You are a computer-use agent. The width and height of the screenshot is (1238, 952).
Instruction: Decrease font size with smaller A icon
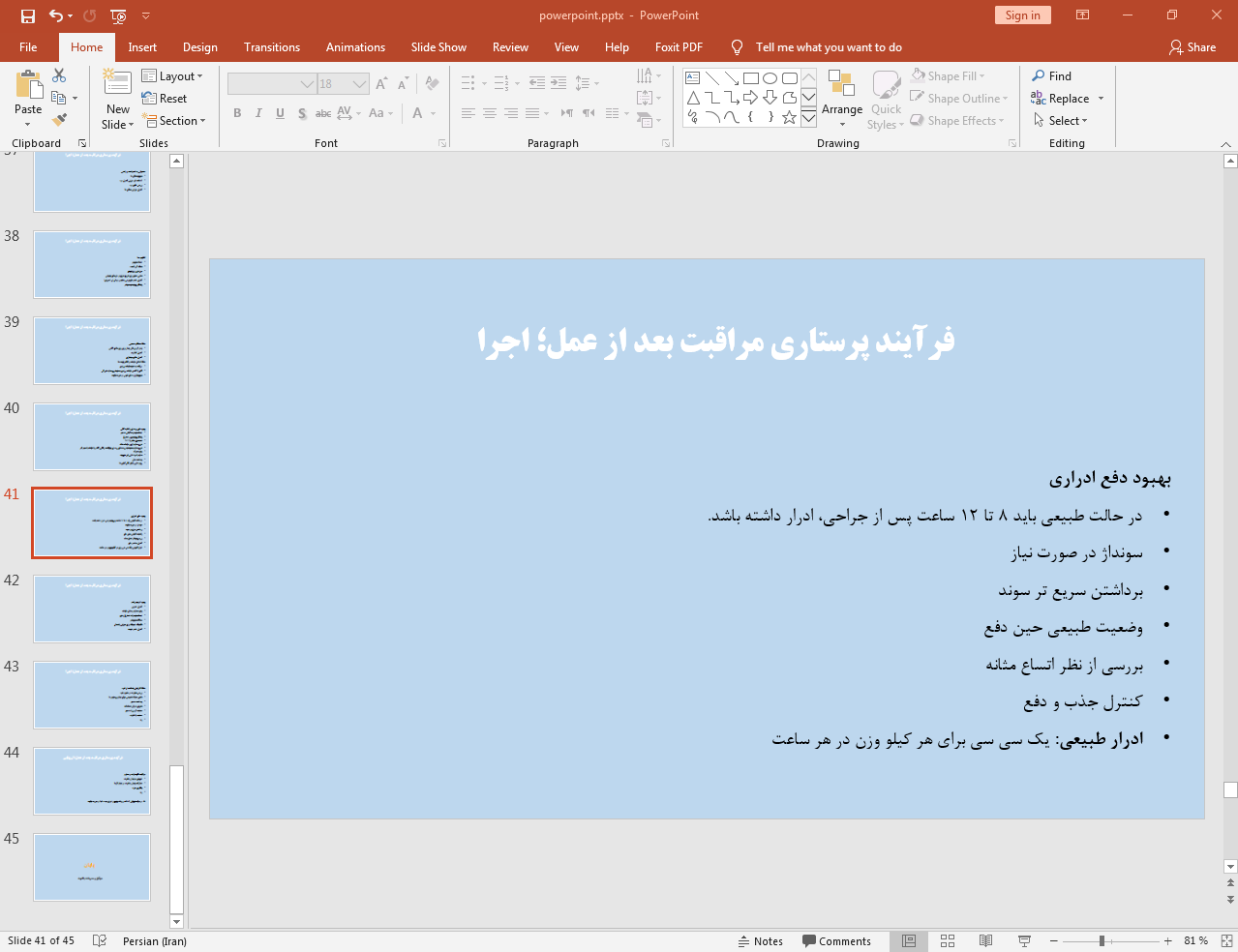tap(403, 84)
